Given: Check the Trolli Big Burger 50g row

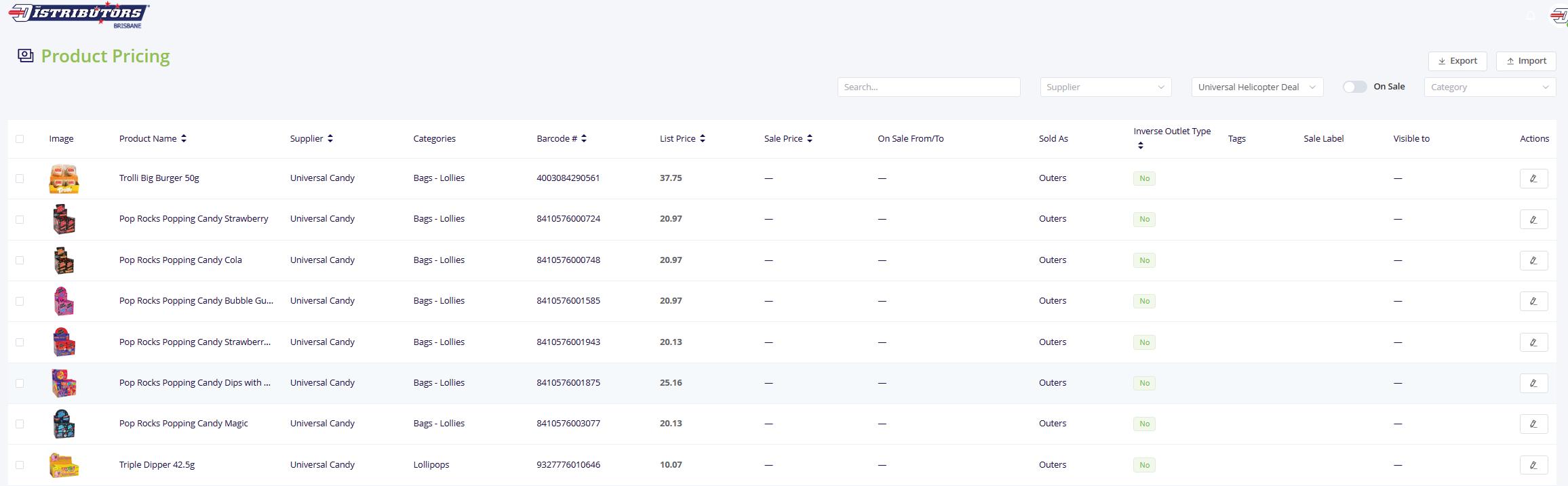Looking at the screenshot, I should pyautogui.click(x=20, y=179).
